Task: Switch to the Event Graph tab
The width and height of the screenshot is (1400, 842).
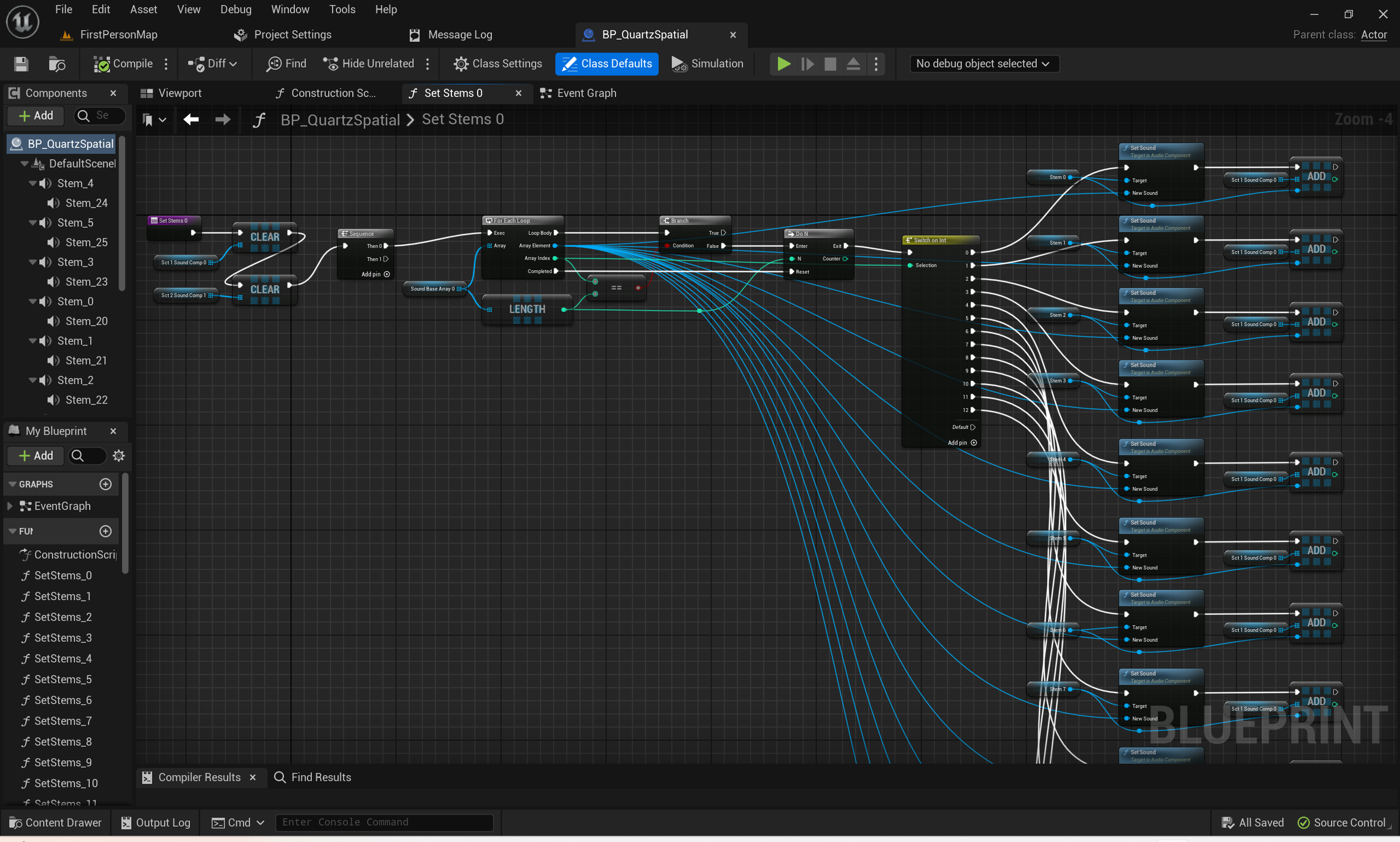Action: 580,93
